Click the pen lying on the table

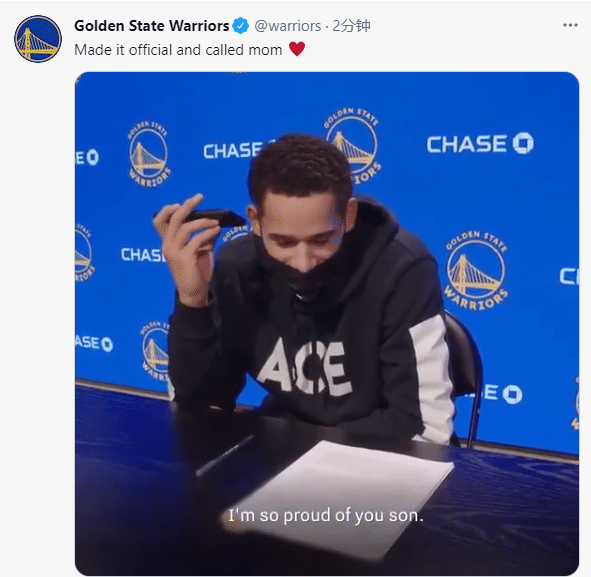coord(225,456)
